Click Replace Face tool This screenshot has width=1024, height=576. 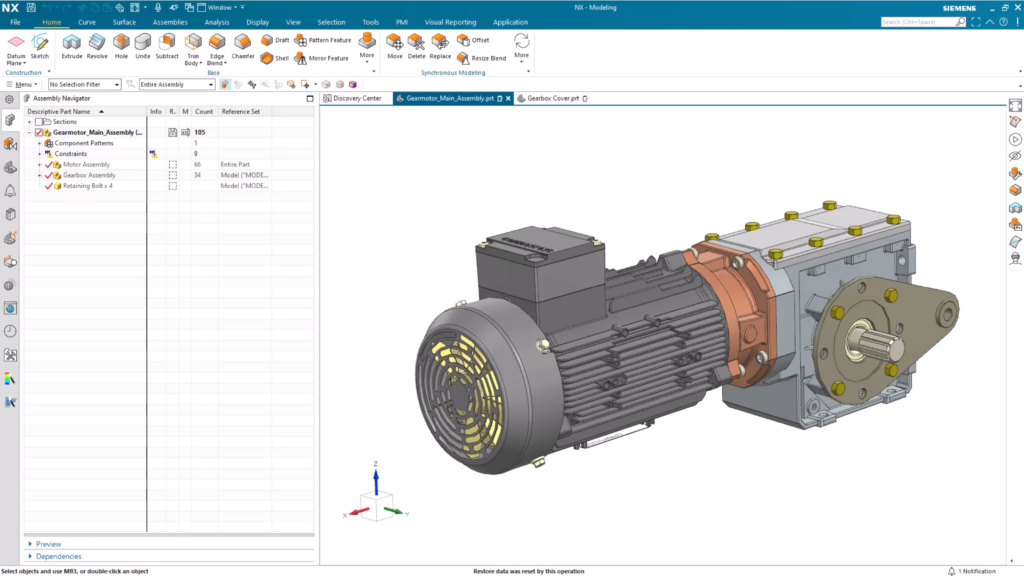pyautogui.click(x=440, y=46)
